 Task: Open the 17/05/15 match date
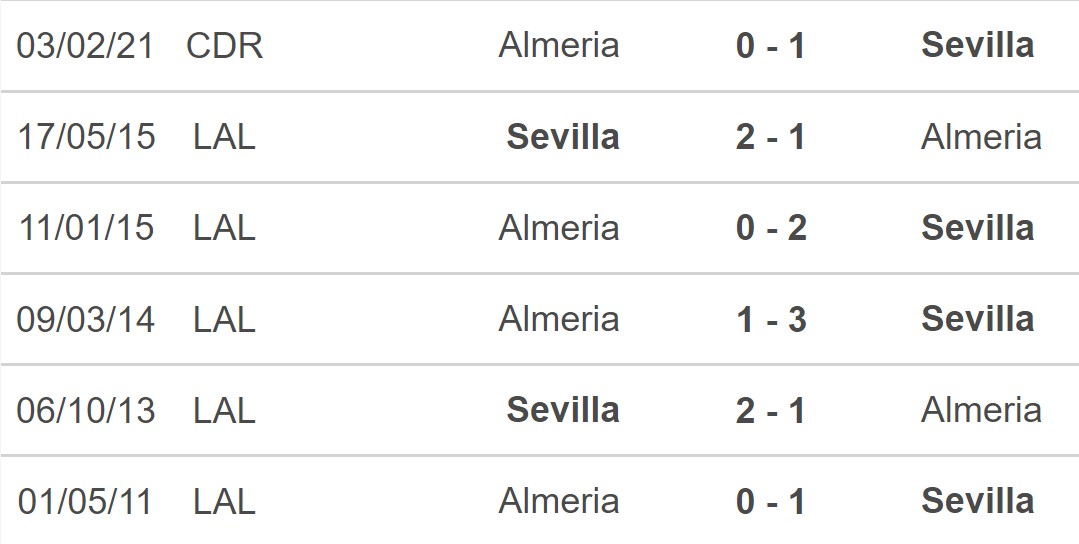coord(86,137)
